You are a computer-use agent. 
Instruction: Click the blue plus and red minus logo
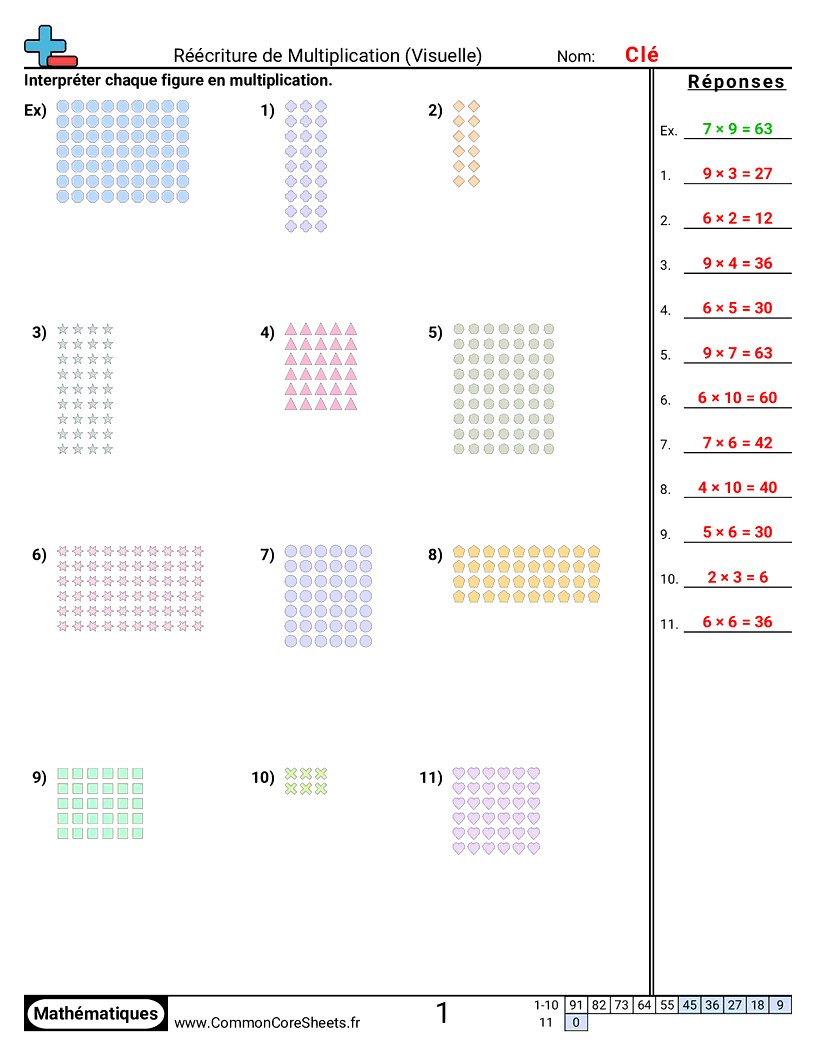pos(49,47)
